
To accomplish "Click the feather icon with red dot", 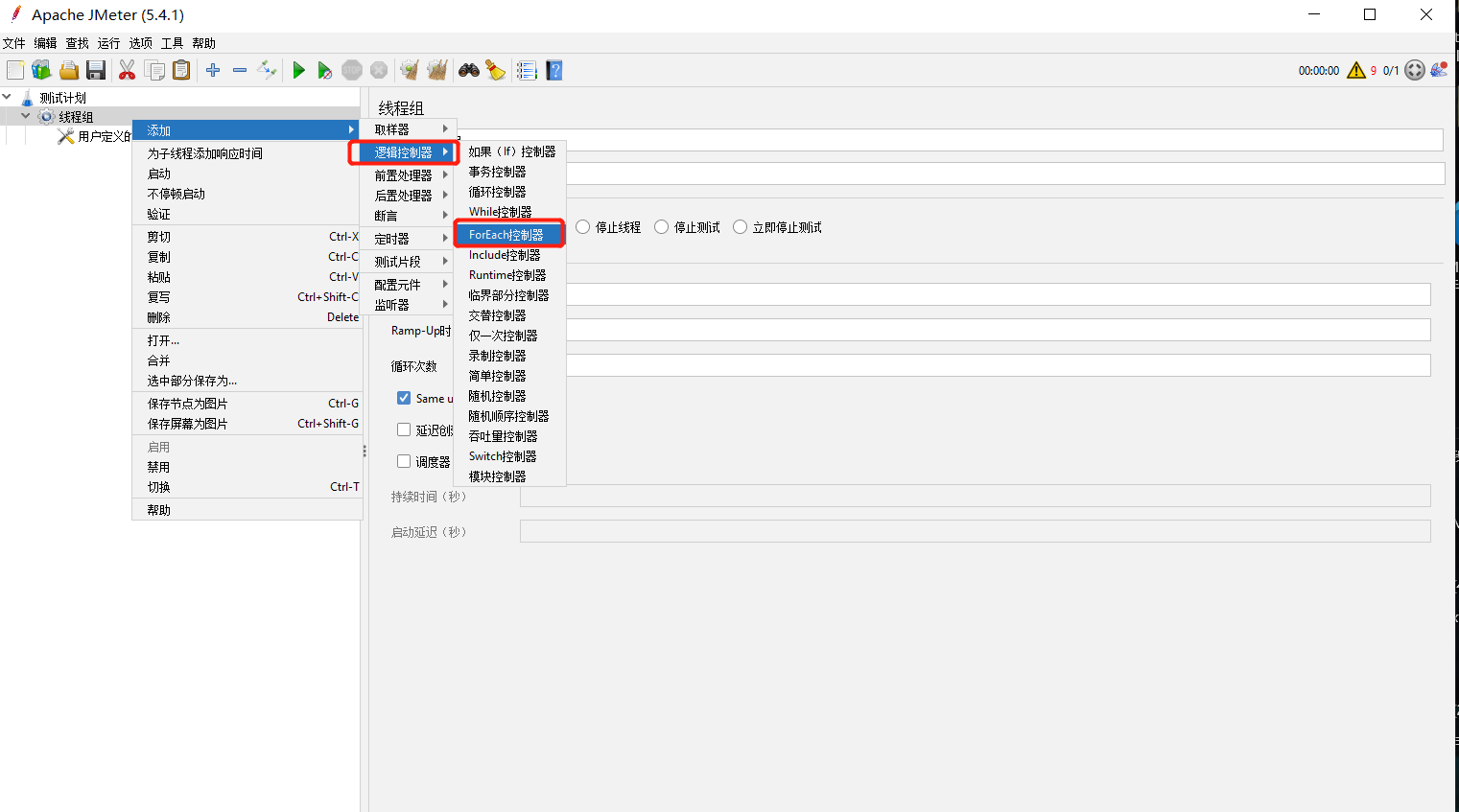I will [1439, 70].
